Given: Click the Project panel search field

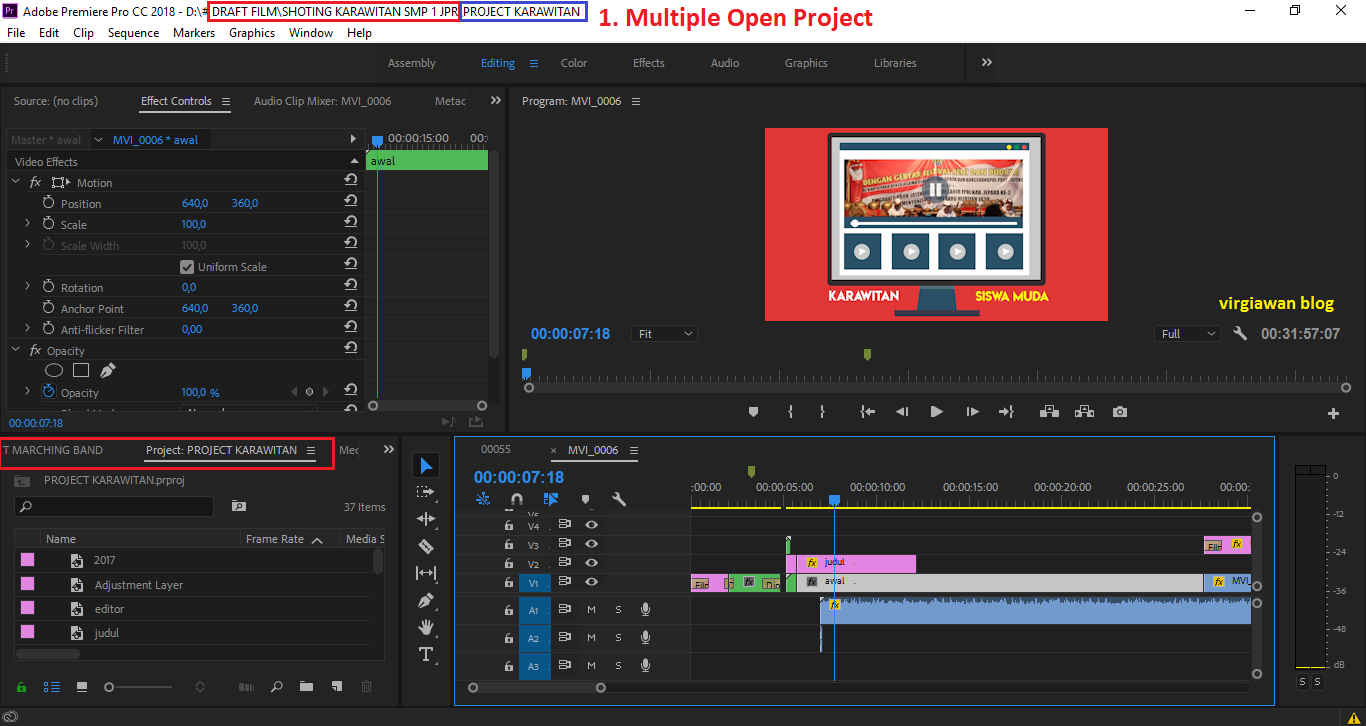Looking at the screenshot, I should click(x=114, y=507).
